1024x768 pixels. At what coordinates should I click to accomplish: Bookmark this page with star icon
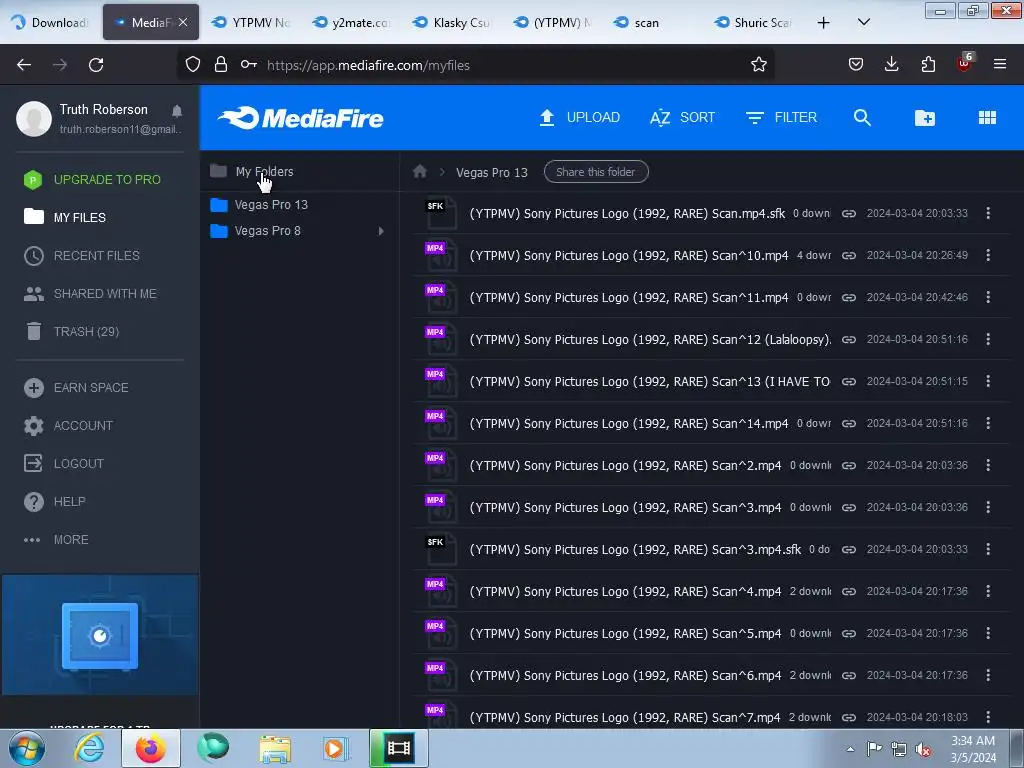pos(758,65)
